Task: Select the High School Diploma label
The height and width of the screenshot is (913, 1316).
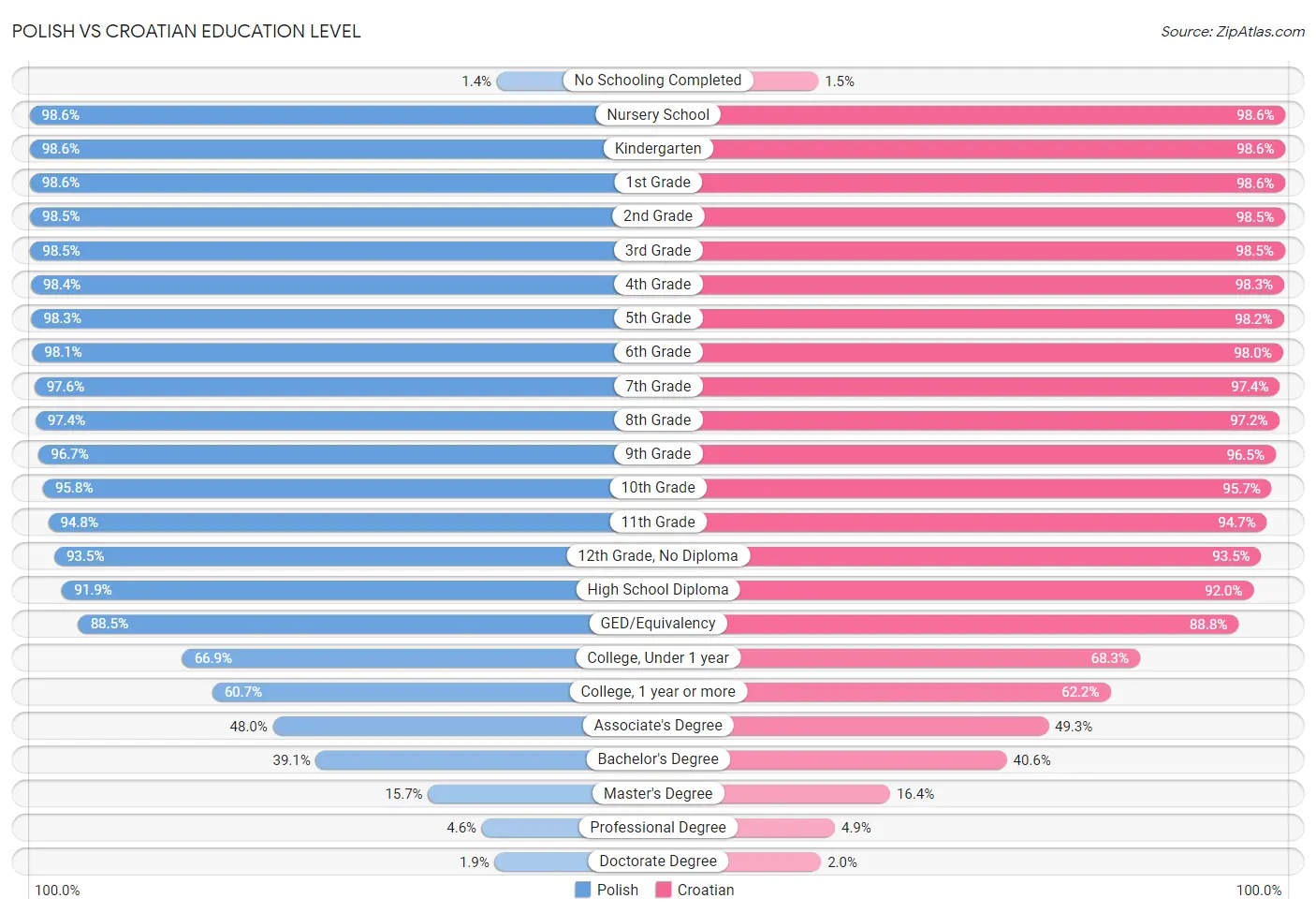Action: (658, 589)
